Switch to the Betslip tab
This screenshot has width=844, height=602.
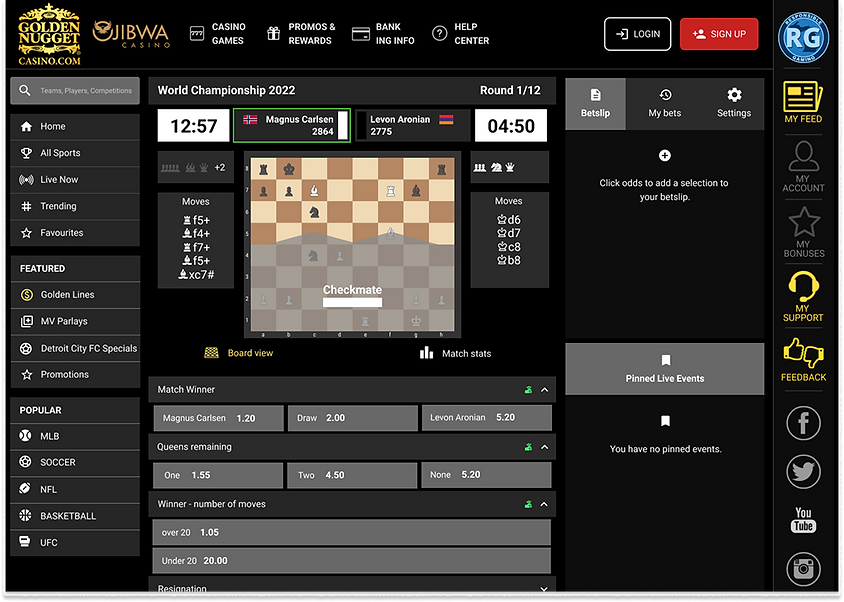pos(595,103)
